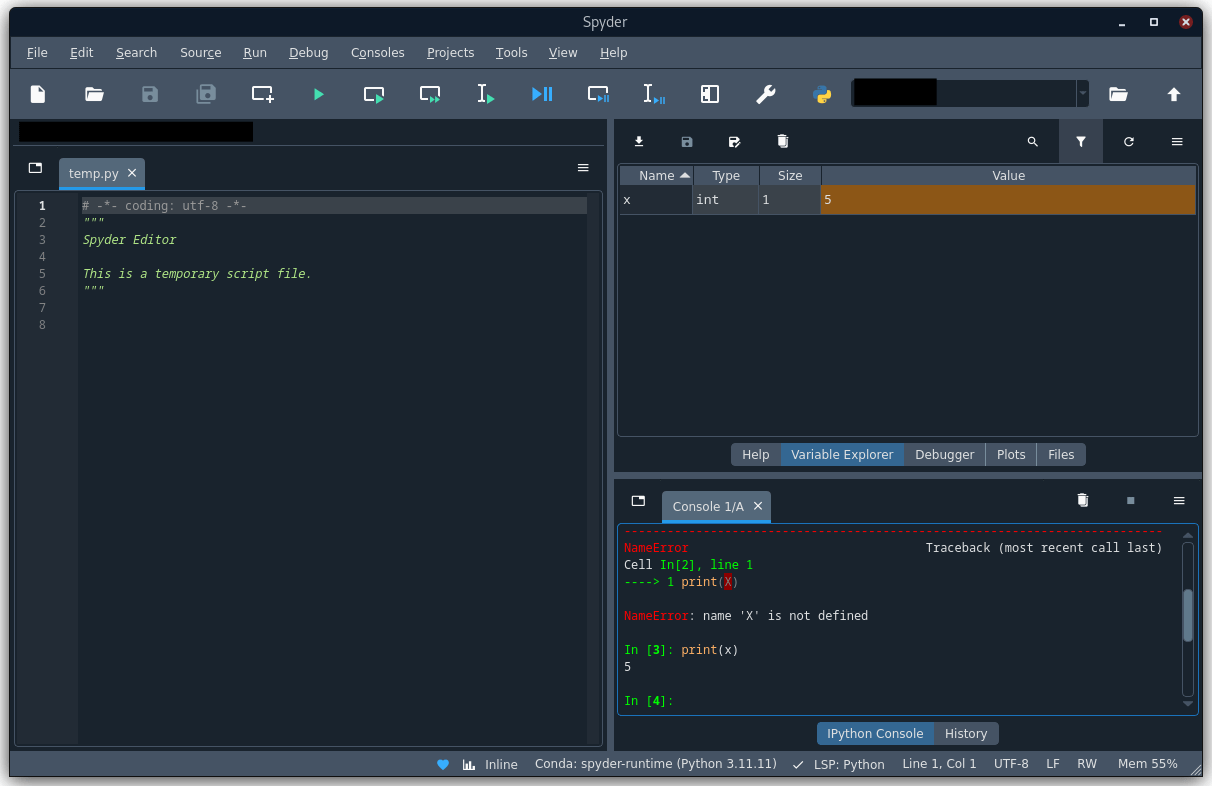This screenshot has width=1212, height=786.
Task: Run selection or current line icon
Action: coord(486,94)
